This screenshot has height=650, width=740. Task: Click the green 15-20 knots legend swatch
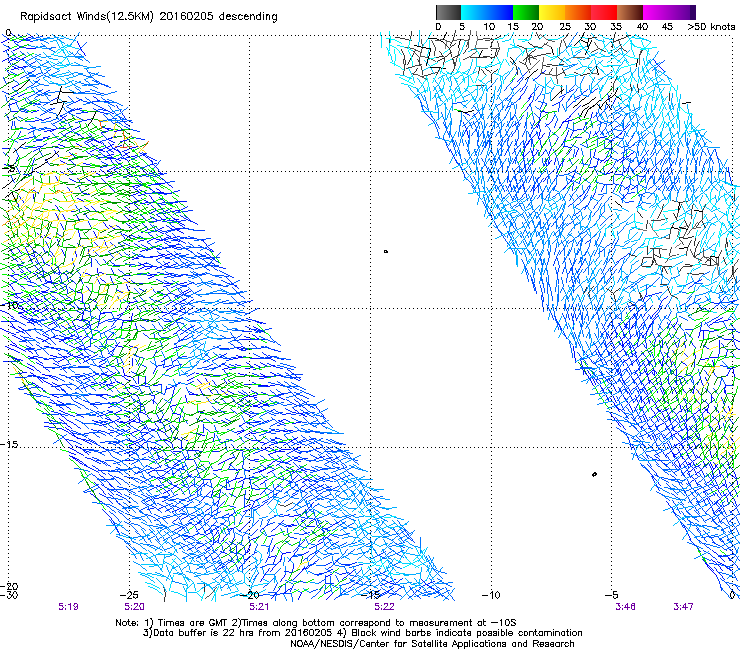[x=526, y=12]
